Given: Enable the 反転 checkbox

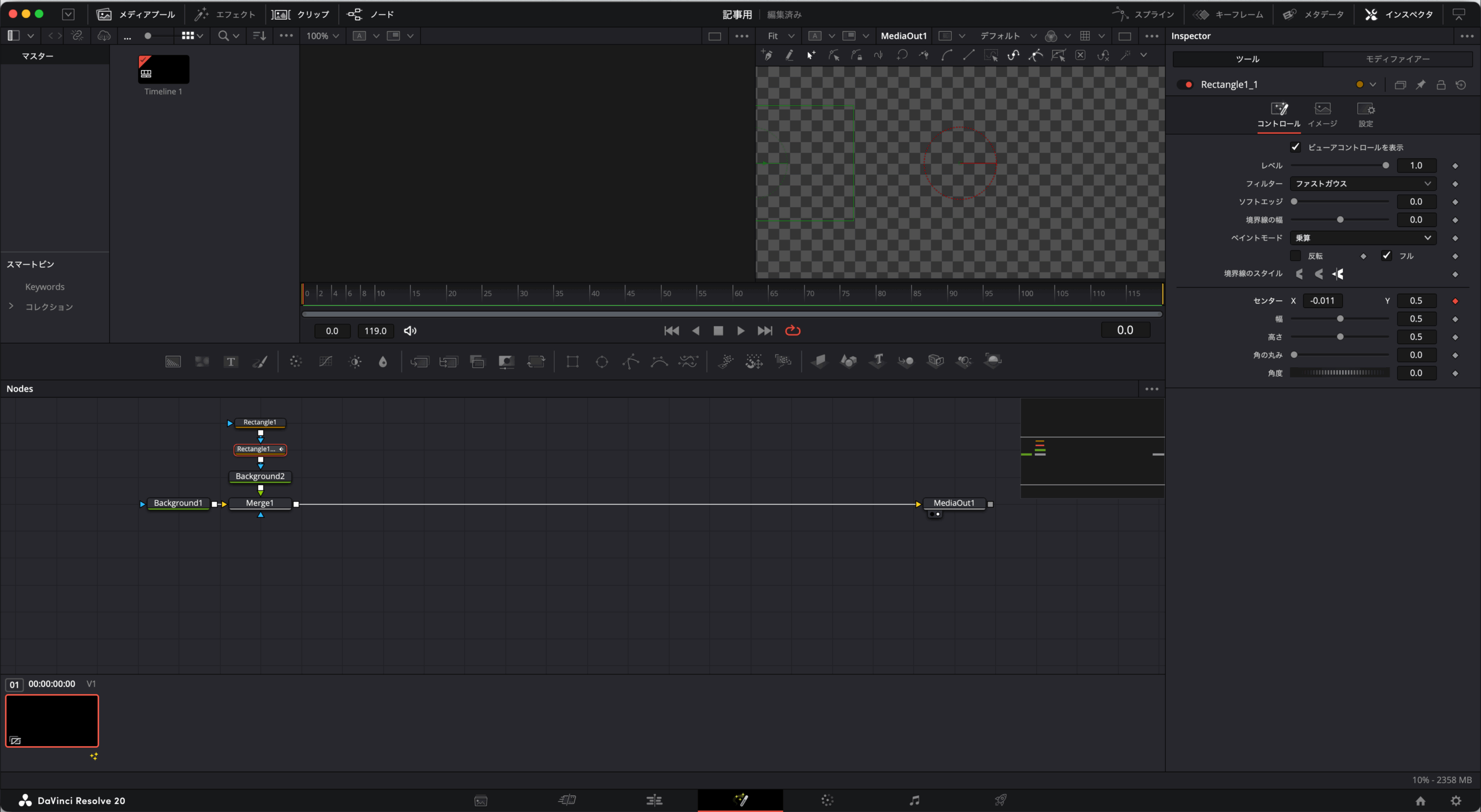Looking at the screenshot, I should coord(1295,256).
